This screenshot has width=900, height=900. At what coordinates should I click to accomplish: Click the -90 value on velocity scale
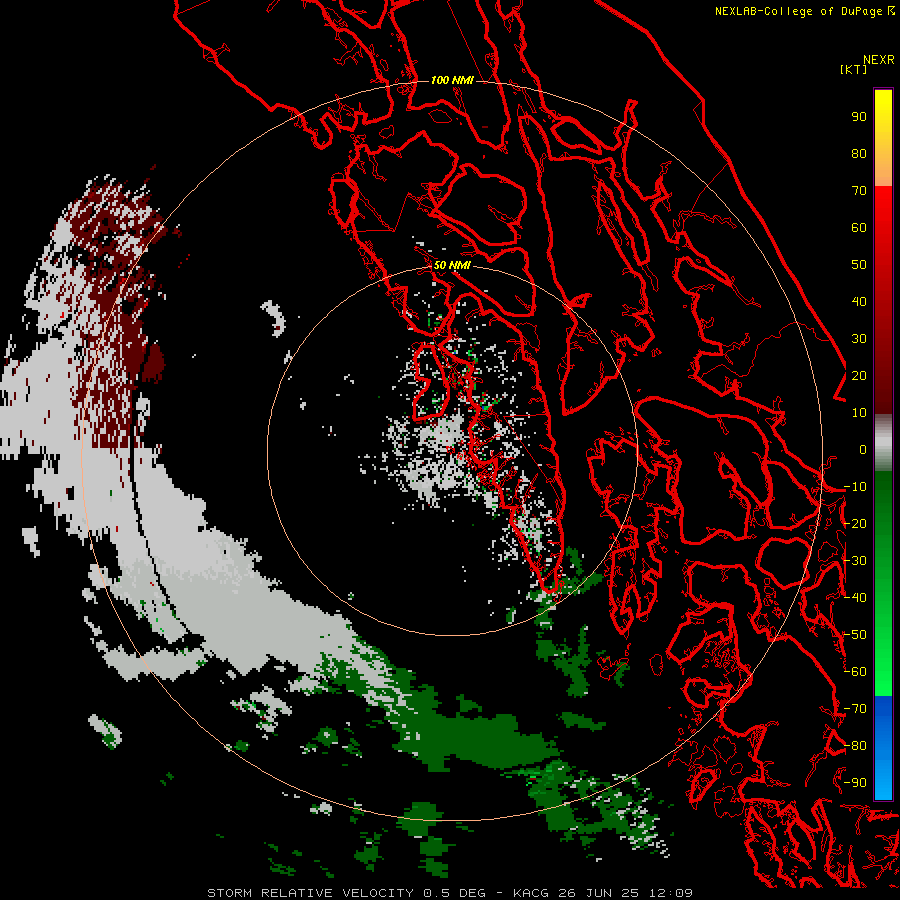(855, 783)
